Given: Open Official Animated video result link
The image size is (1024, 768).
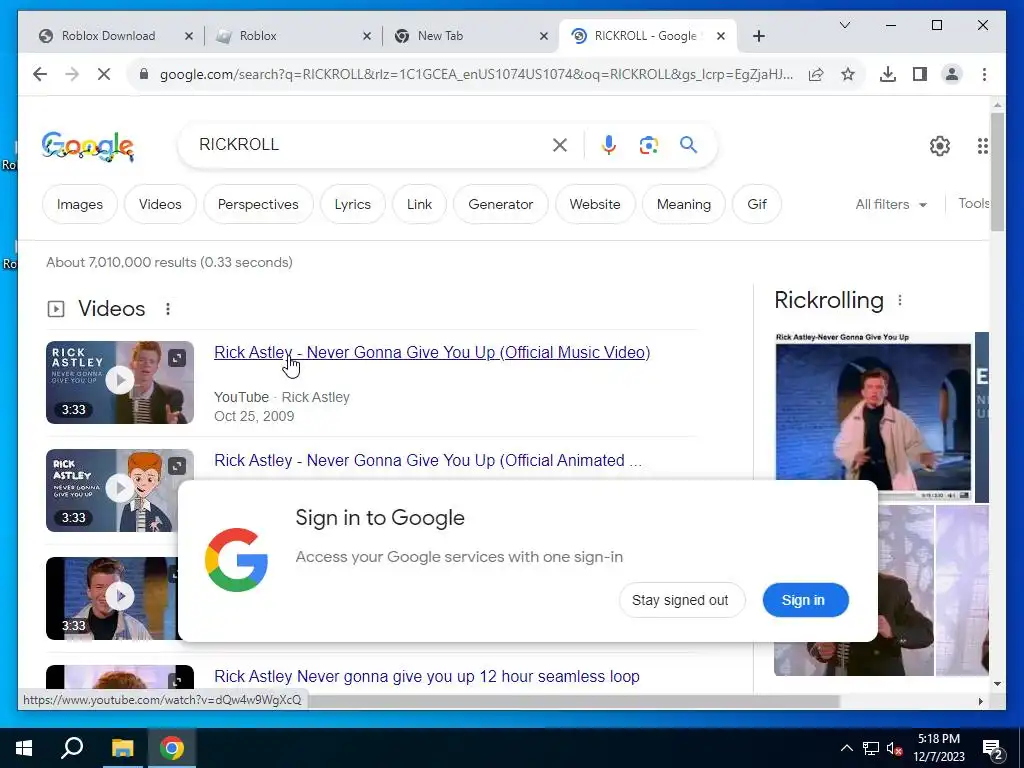Looking at the screenshot, I should [x=428, y=460].
